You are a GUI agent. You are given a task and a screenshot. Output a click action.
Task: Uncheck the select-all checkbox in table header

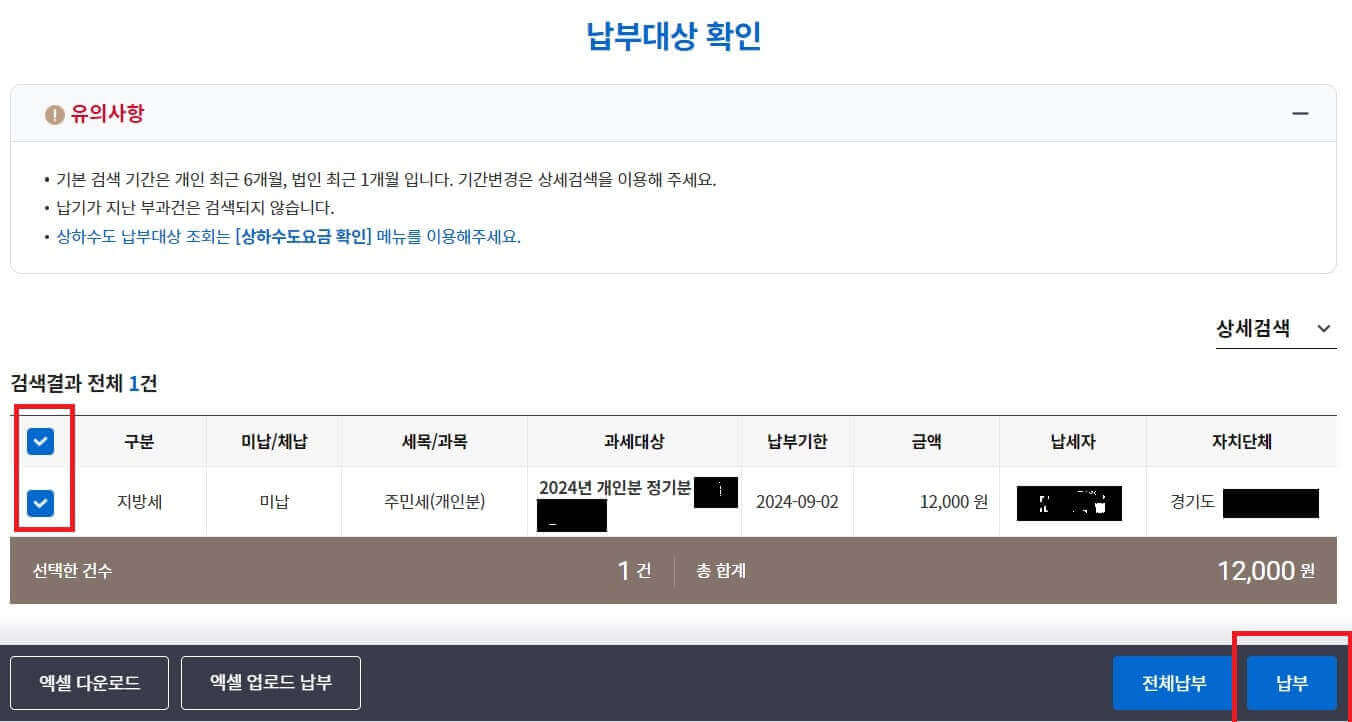[41, 441]
